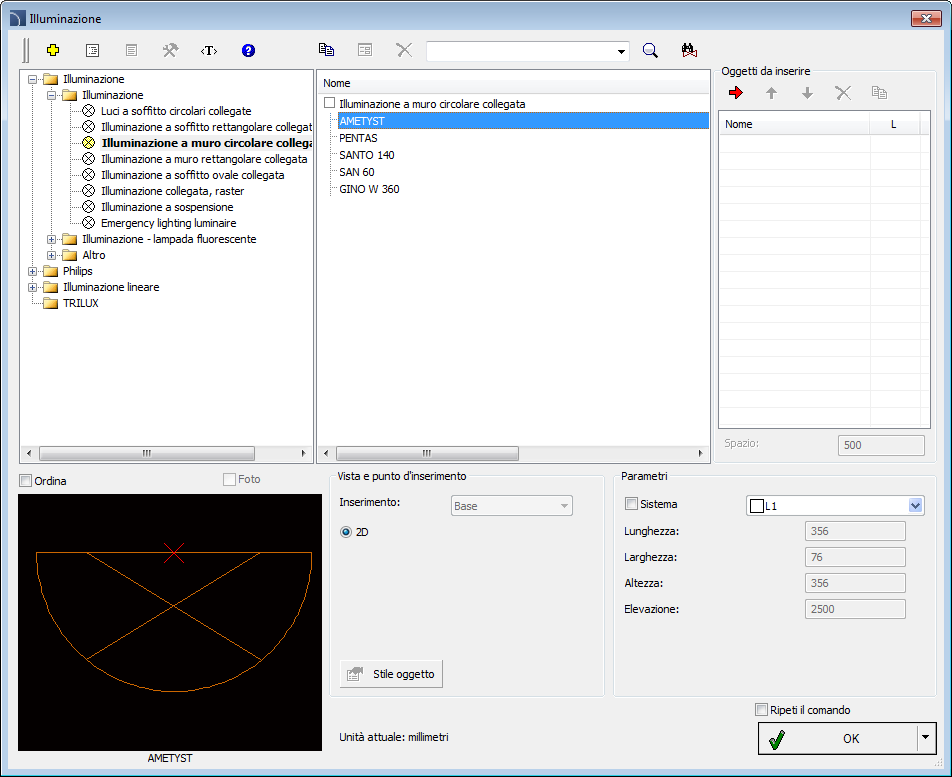Open the search combo box dropdown
Viewport: 952px width, 777px height.
pos(621,52)
